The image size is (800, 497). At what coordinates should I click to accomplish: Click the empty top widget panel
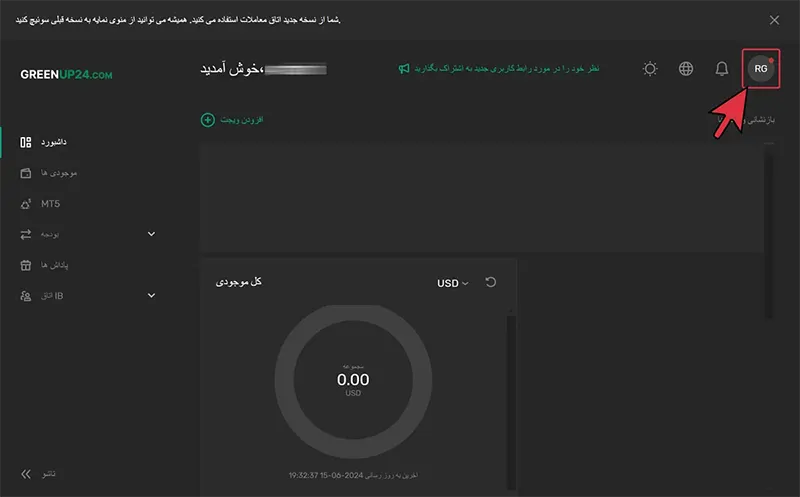(x=482, y=198)
